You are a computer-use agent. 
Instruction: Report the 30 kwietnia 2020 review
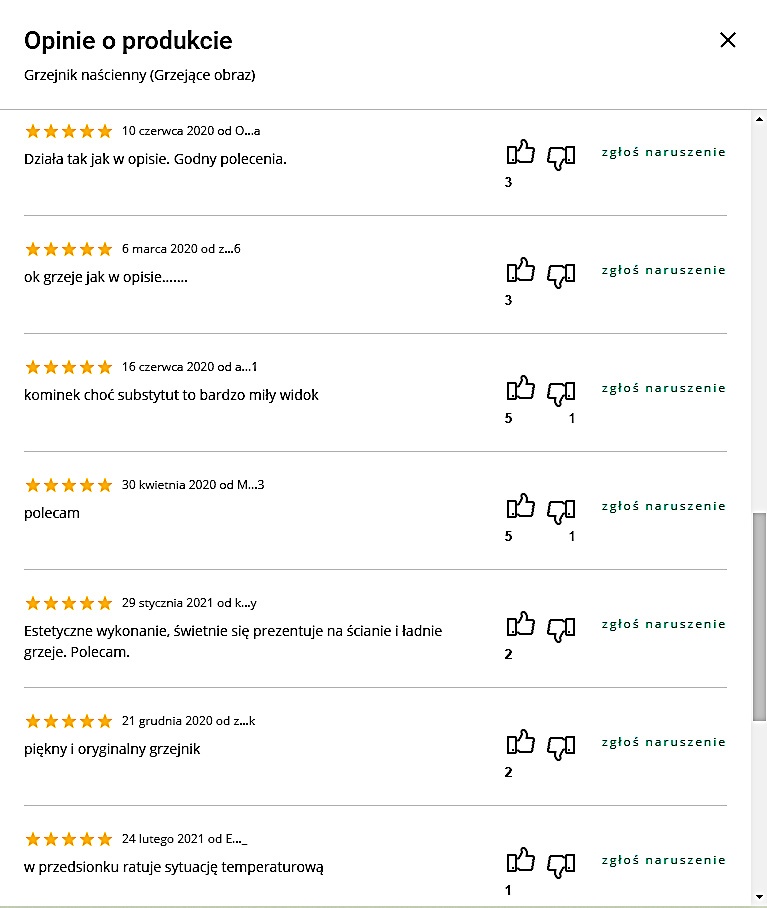coord(663,507)
